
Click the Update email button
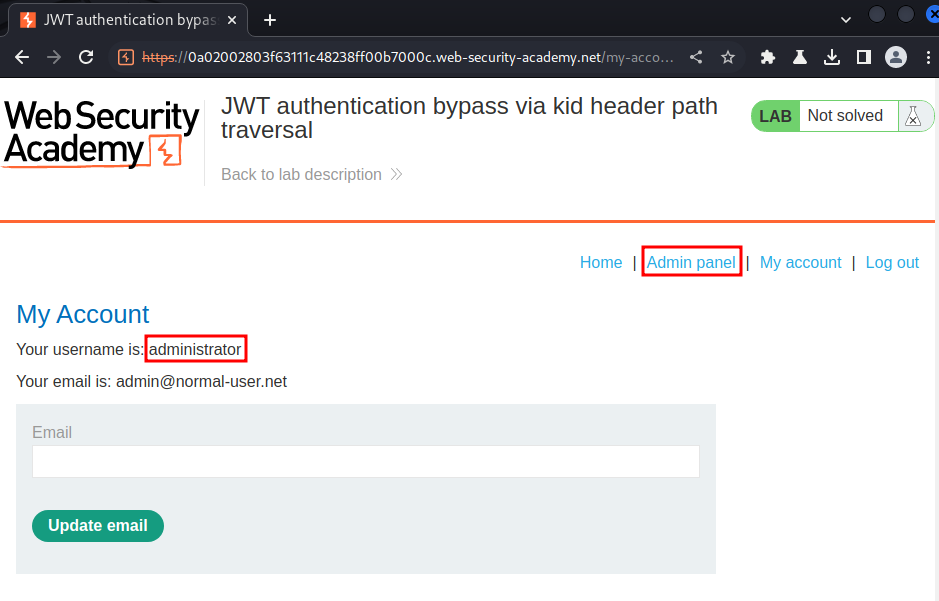[98, 526]
